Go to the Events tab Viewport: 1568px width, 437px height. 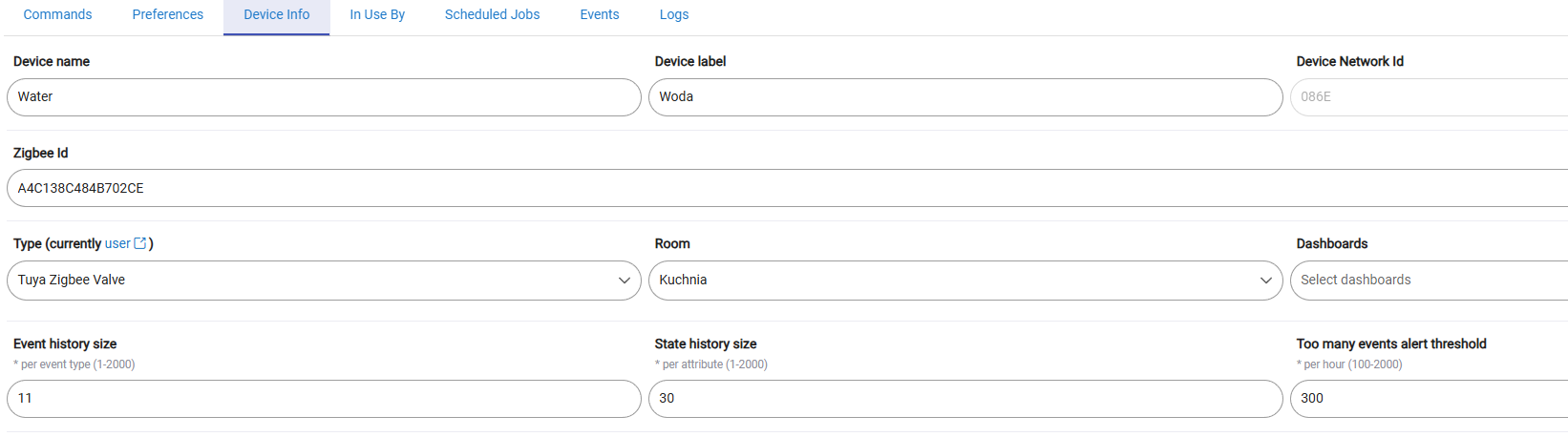pos(600,15)
